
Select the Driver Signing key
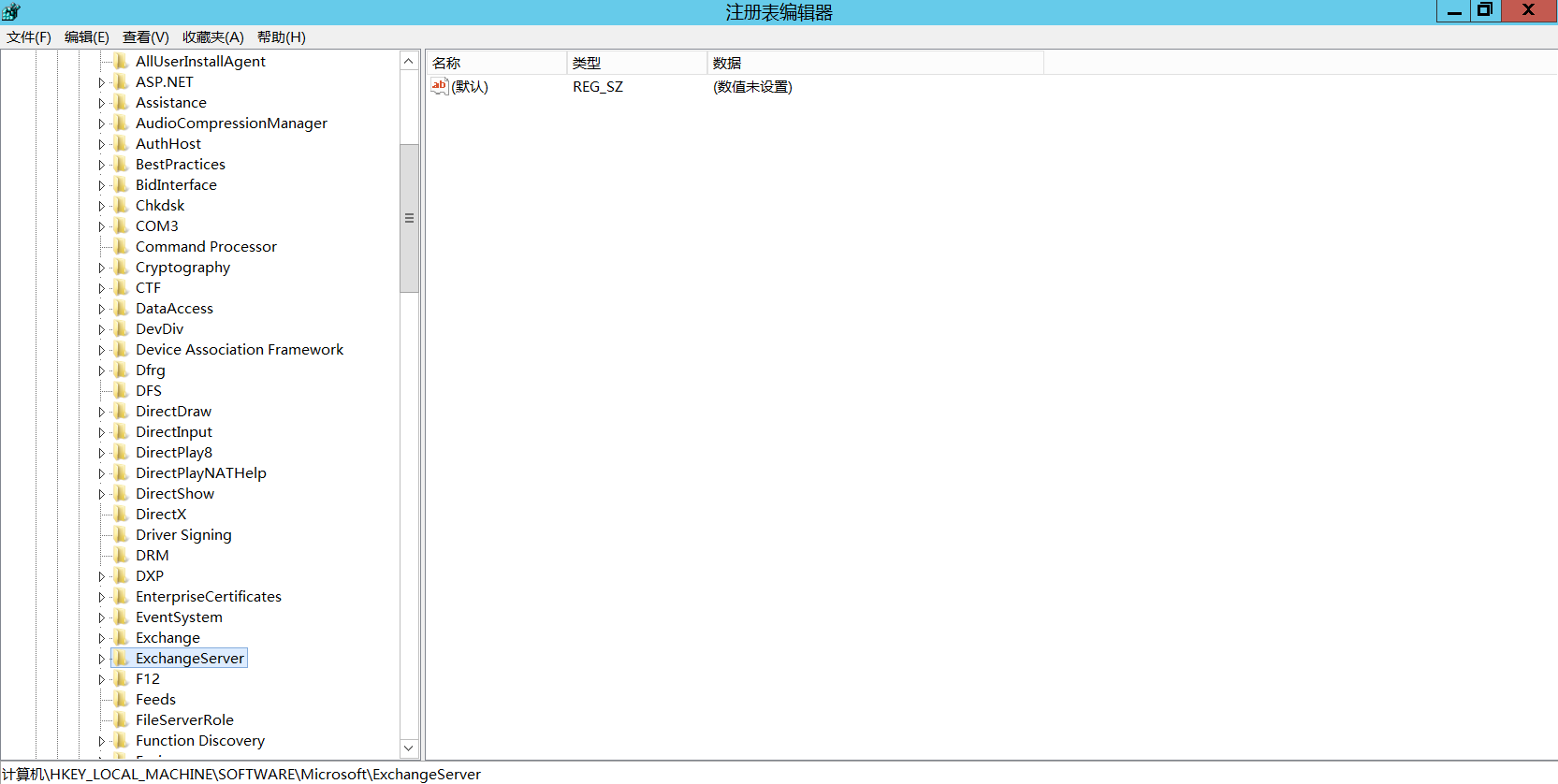pos(183,535)
